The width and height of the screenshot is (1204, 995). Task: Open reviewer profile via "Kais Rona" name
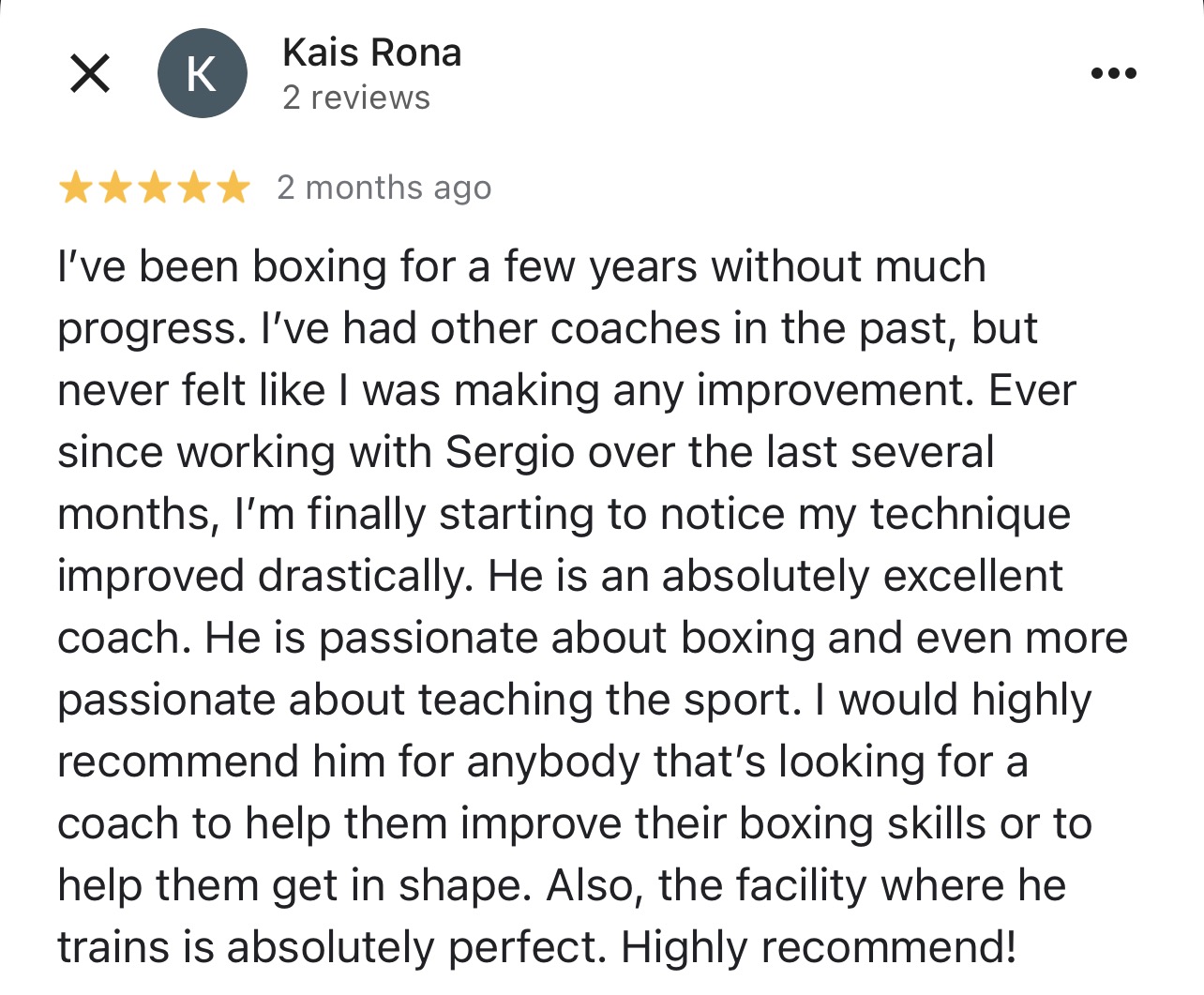coord(371,53)
